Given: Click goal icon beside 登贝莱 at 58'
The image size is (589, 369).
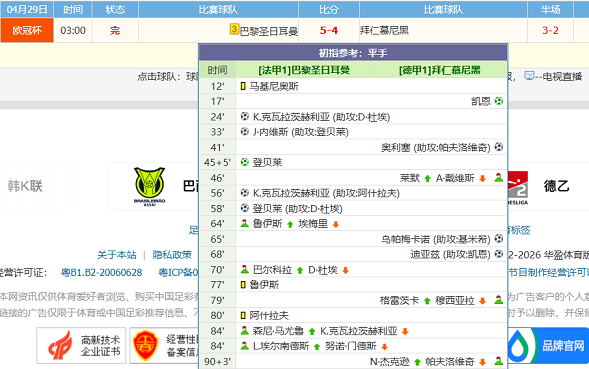Looking at the screenshot, I should click(245, 208).
